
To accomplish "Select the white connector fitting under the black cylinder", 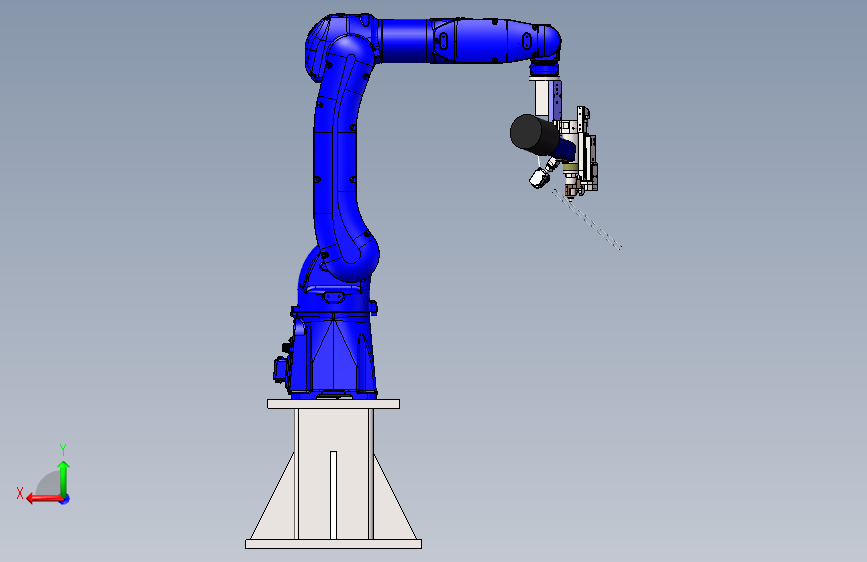I will click(x=539, y=178).
